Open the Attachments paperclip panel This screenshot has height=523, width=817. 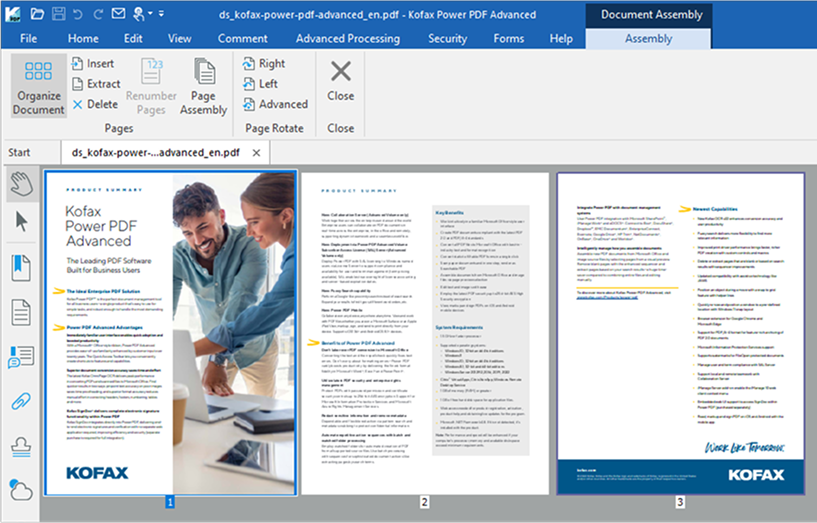[x=21, y=401]
